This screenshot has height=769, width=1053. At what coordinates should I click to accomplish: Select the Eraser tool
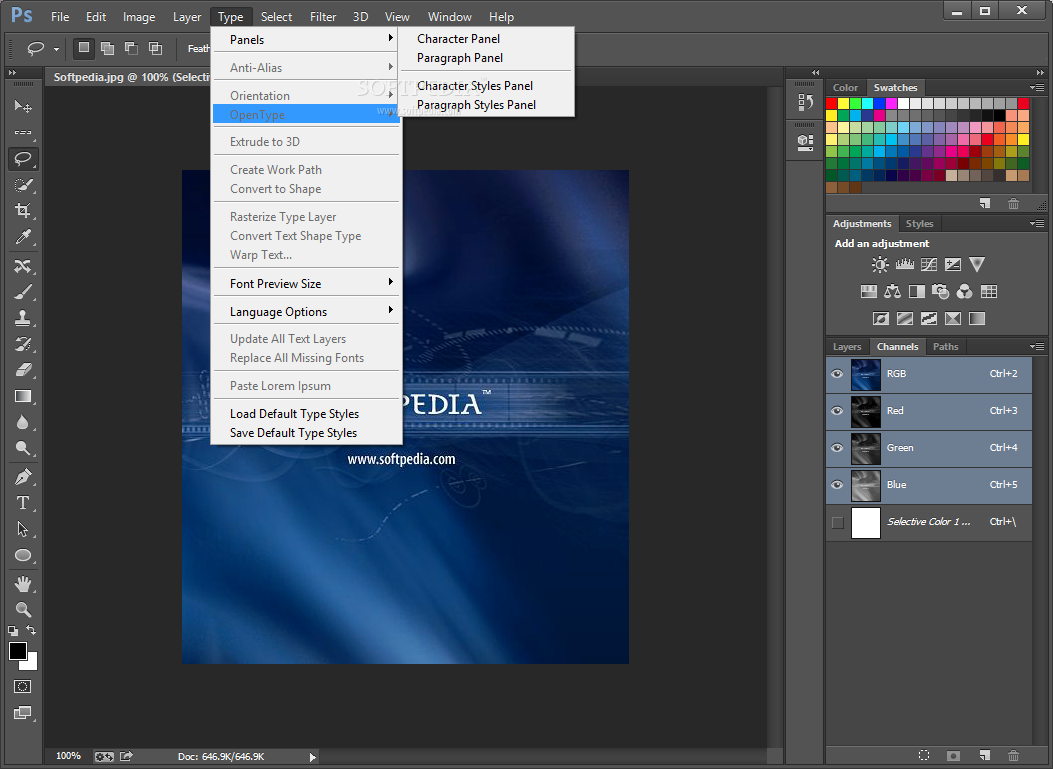click(x=23, y=370)
